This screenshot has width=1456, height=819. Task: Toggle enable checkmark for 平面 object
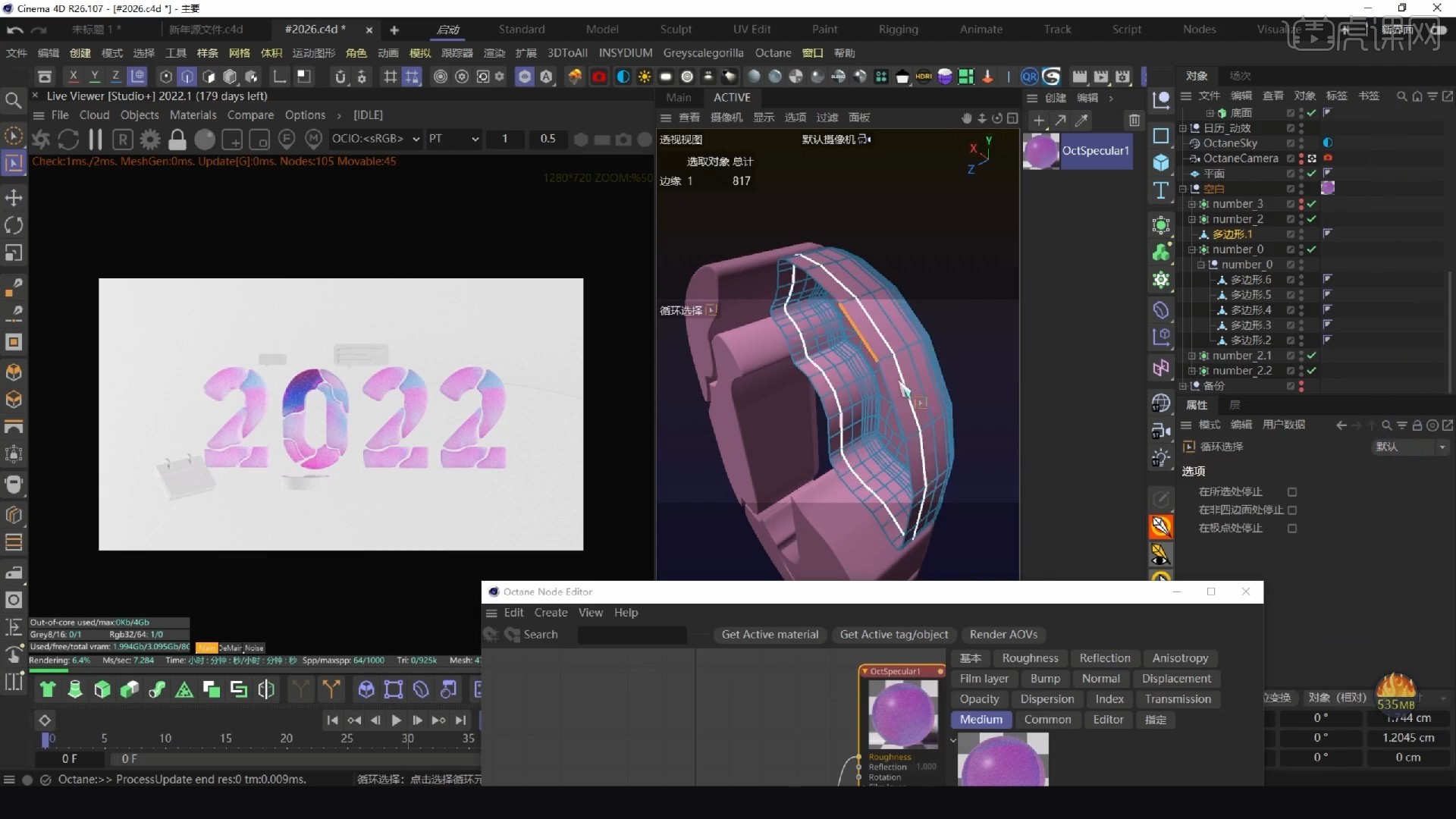[1311, 174]
